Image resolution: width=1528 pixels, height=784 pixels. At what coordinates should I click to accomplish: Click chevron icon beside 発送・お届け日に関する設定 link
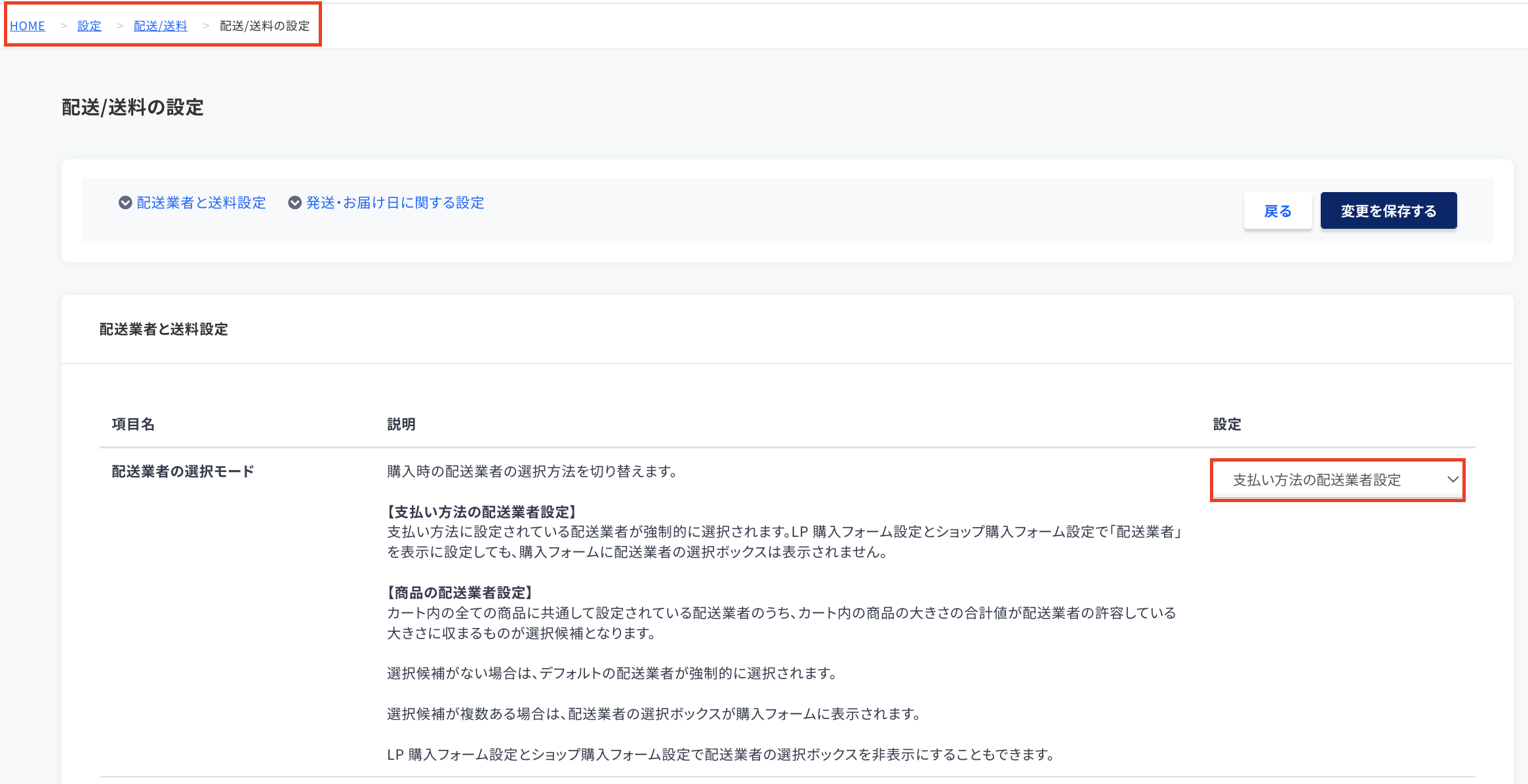(x=295, y=203)
